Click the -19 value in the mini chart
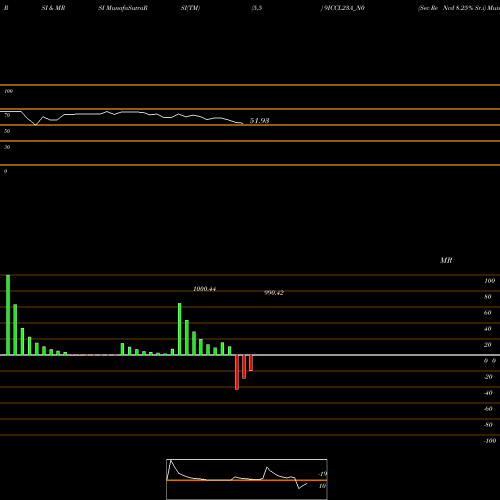The width and height of the screenshot is (500, 500). point(322,474)
